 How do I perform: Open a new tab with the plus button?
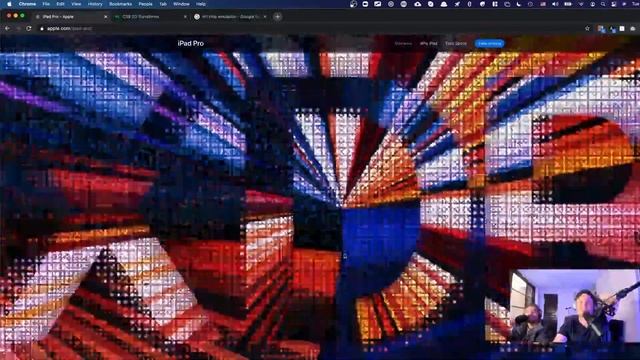(278, 17)
